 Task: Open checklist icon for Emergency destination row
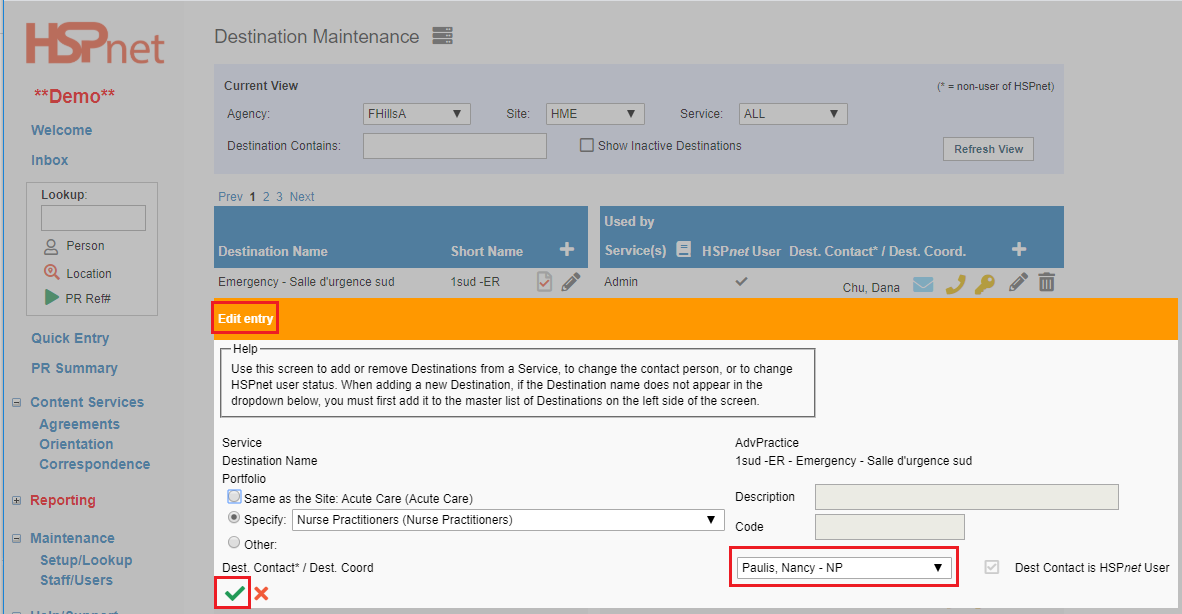click(544, 282)
